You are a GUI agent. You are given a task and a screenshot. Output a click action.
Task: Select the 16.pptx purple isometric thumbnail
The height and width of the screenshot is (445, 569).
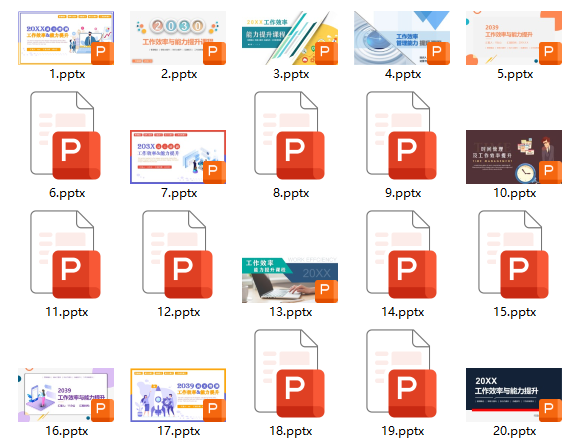coord(66,395)
